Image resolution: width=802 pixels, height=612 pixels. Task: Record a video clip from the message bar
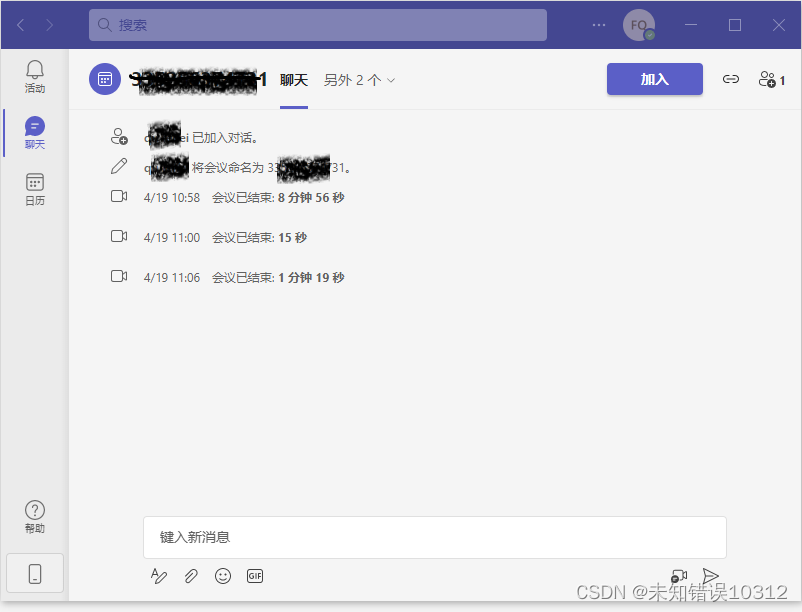(680, 577)
